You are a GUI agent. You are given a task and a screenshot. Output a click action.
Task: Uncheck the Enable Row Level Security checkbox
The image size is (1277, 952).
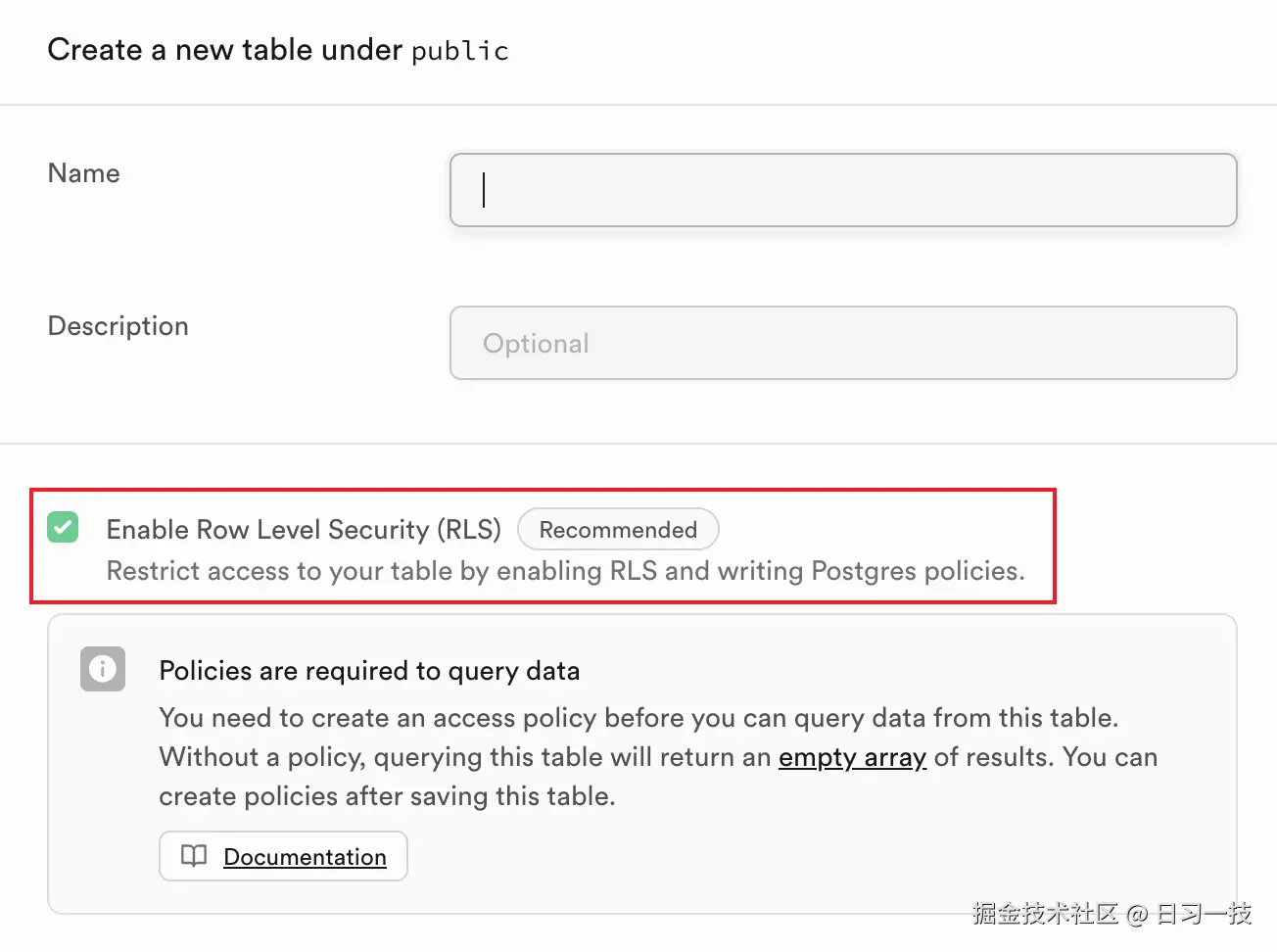tap(63, 528)
